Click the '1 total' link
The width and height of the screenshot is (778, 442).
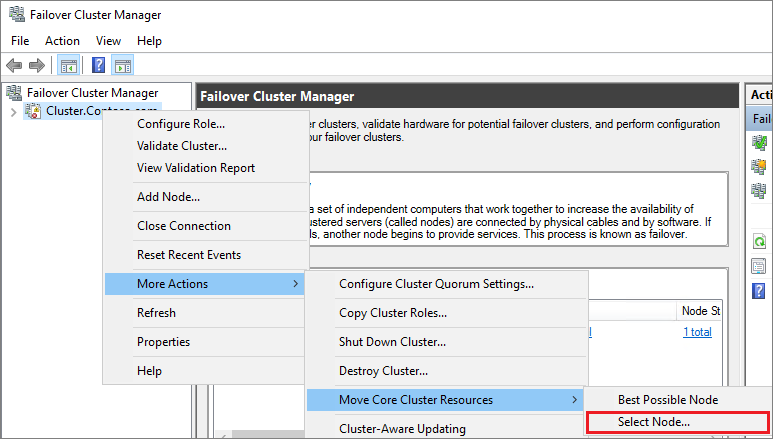click(697, 332)
